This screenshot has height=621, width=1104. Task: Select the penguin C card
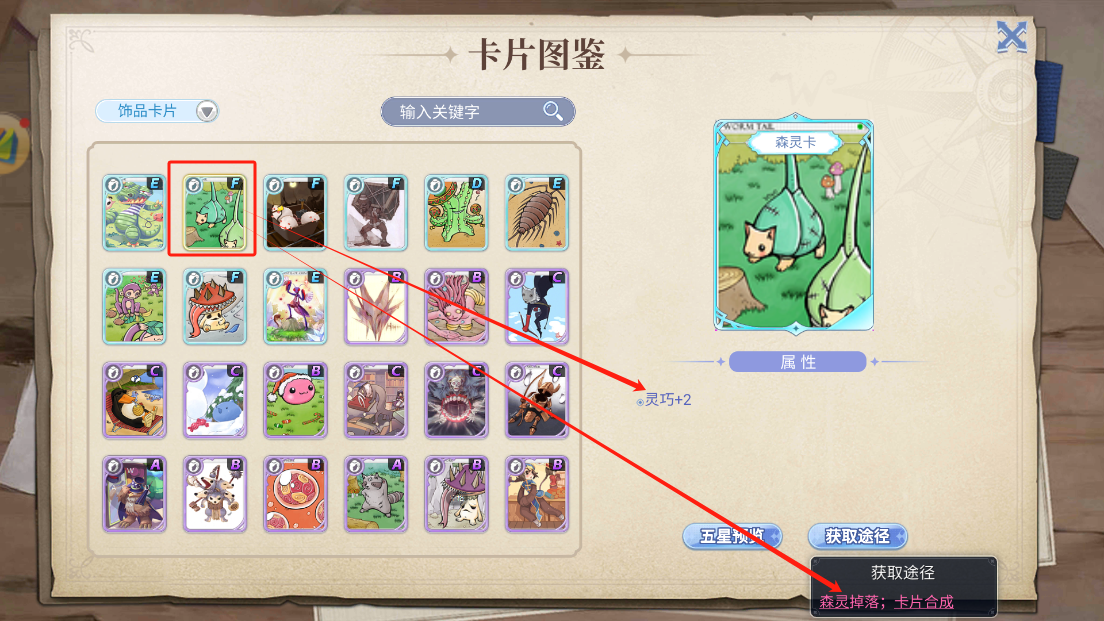(x=134, y=400)
